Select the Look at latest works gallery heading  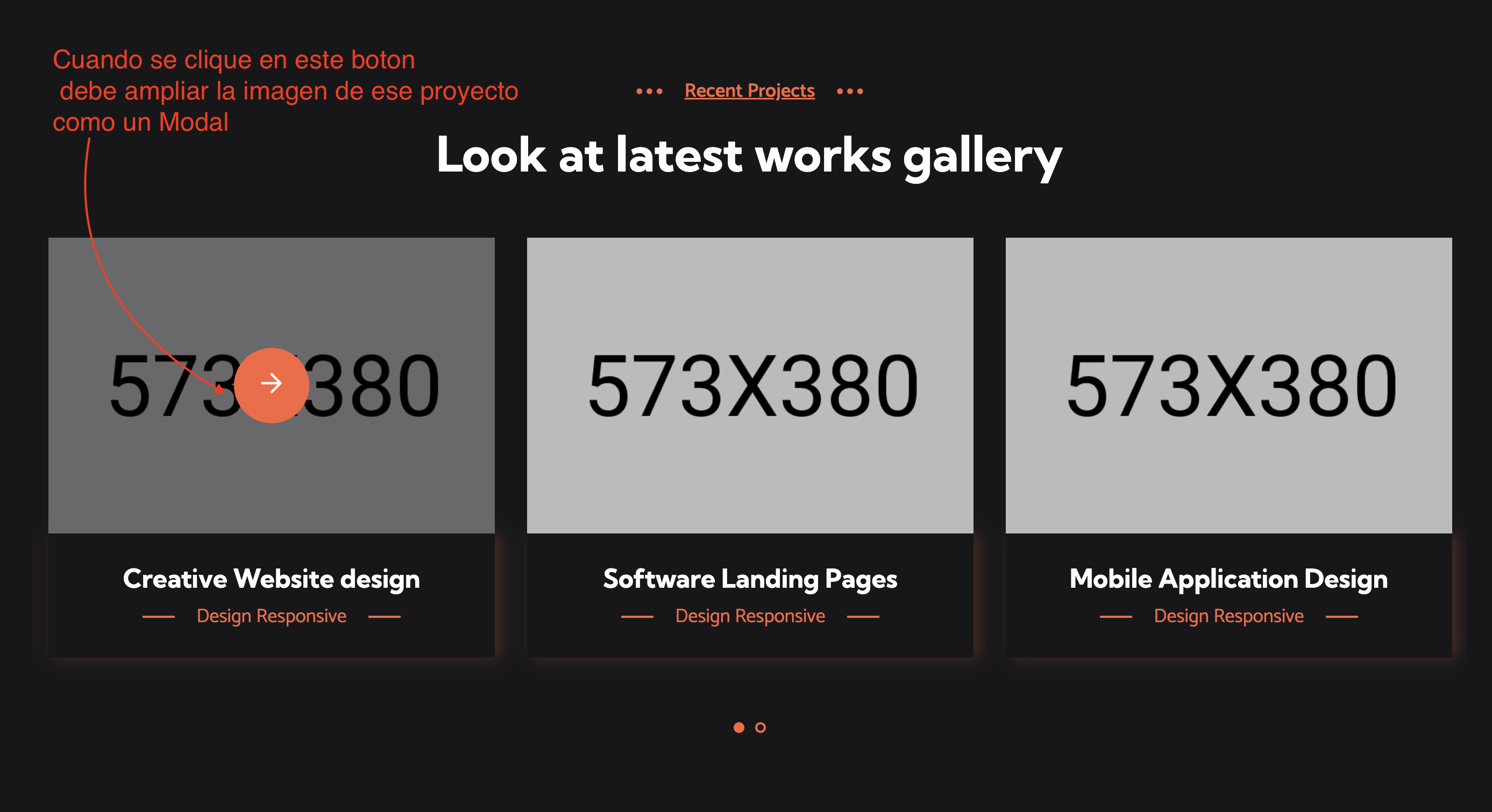pyautogui.click(x=749, y=156)
